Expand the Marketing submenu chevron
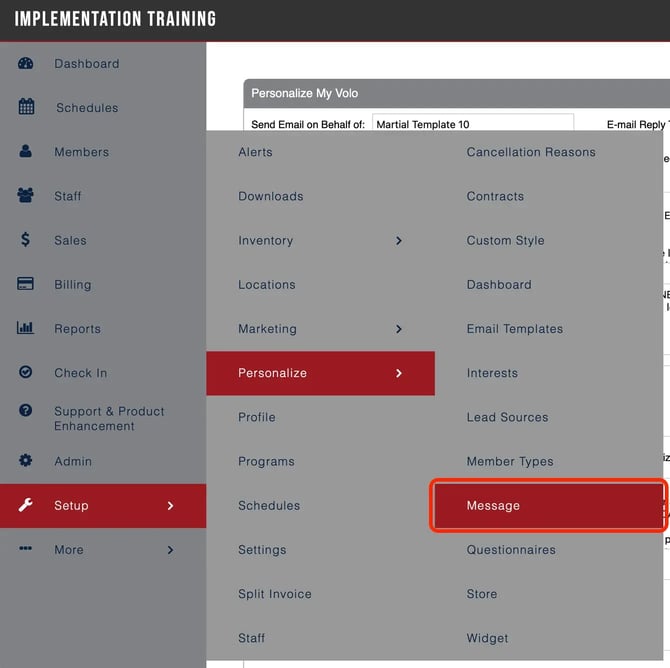This screenshot has height=668, width=670. (x=399, y=329)
